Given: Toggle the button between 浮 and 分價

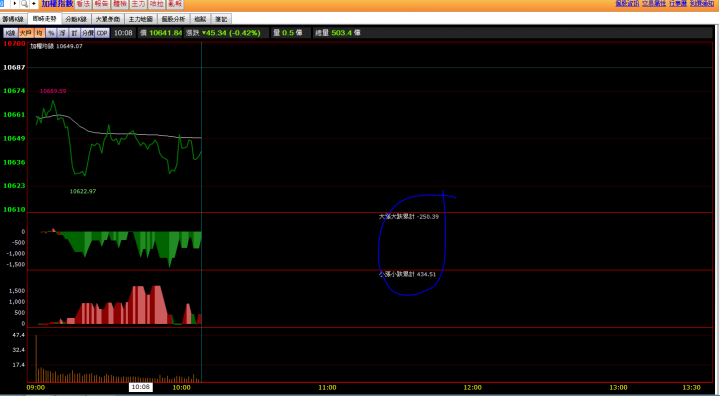Looking at the screenshot, I should 74,33.
